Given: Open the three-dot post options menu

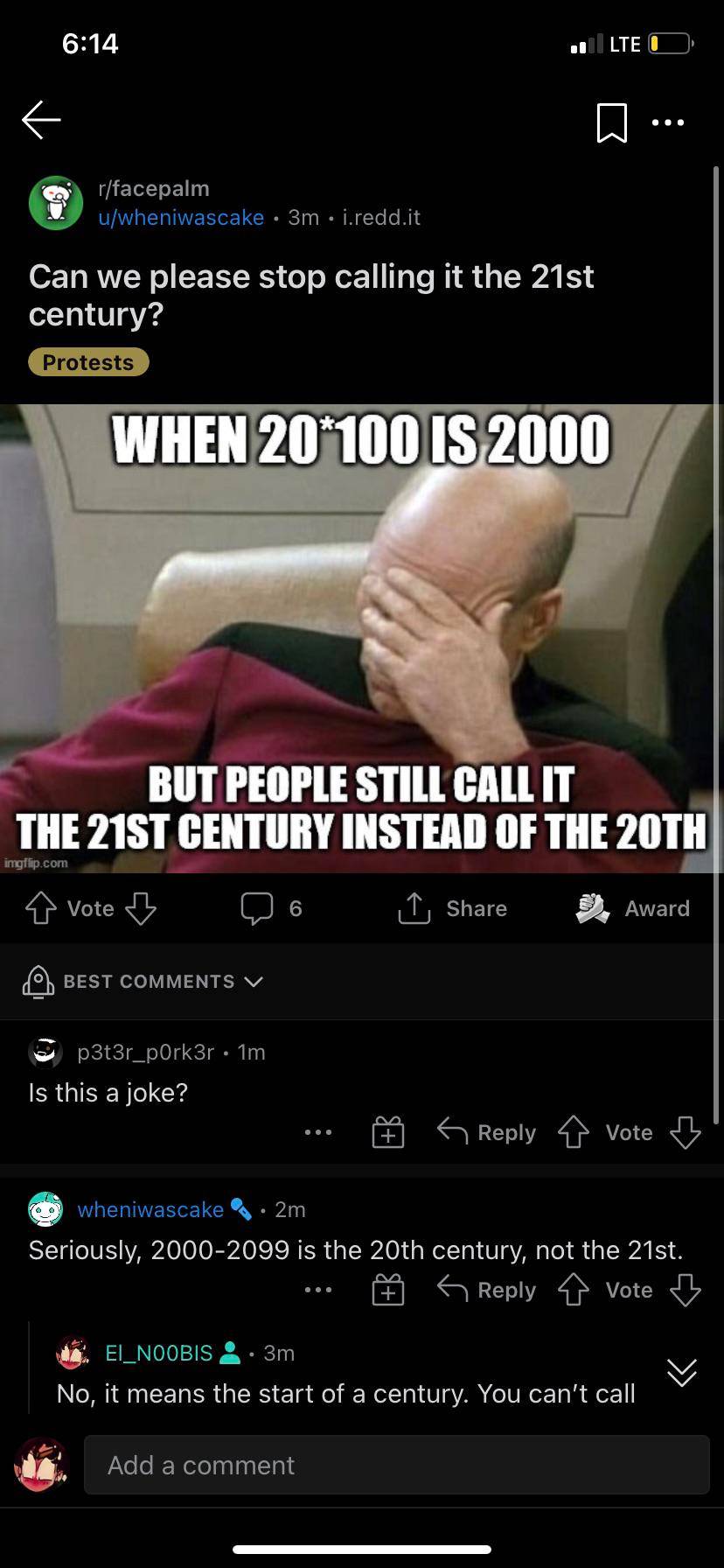Looking at the screenshot, I should click(x=668, y=122).
